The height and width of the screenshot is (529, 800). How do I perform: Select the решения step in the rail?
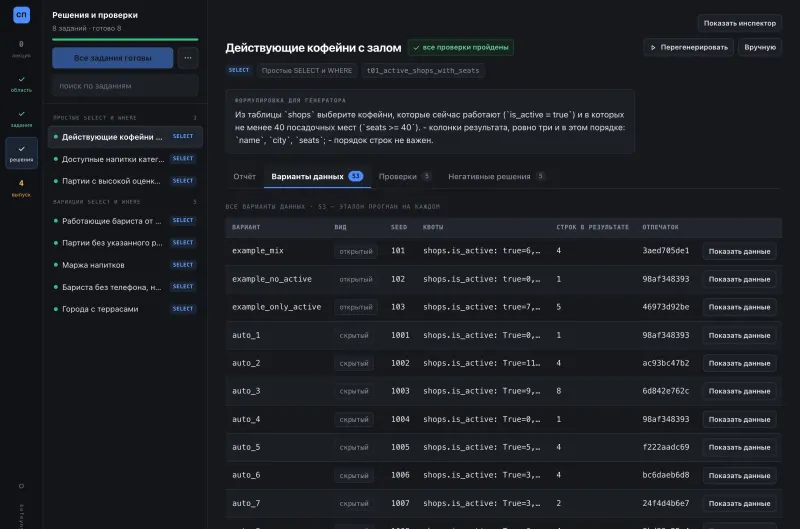click(21, 153)
